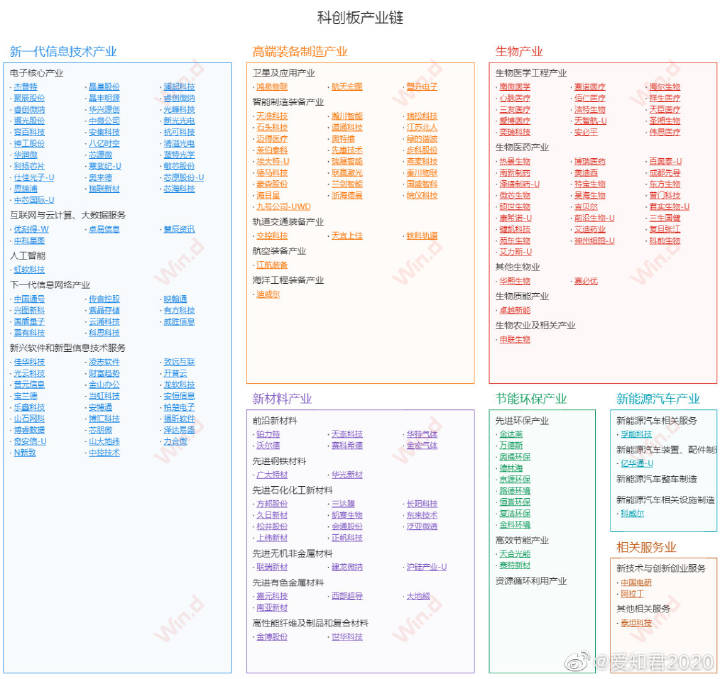Click the 生物医药产业 subheading
The width and height of the screenshot is (720, 679).
click(522, 147)
